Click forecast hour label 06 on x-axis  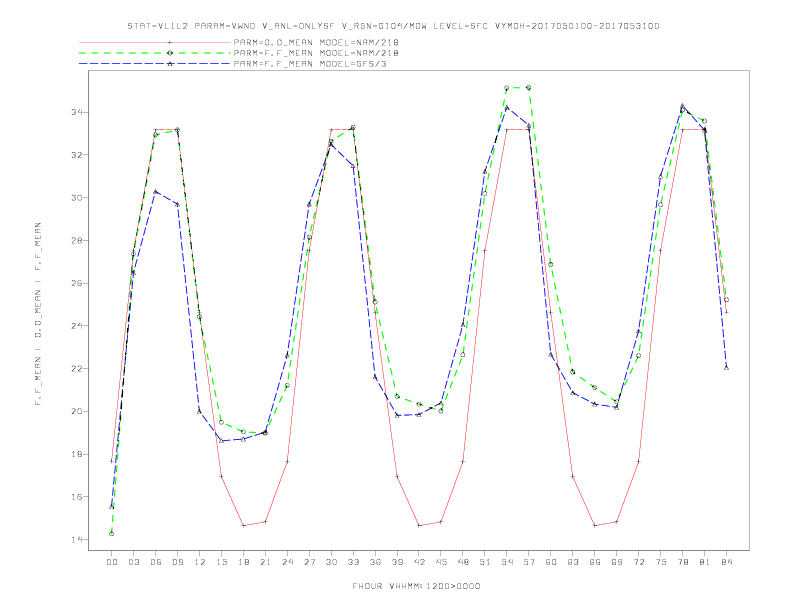(156, 562)
